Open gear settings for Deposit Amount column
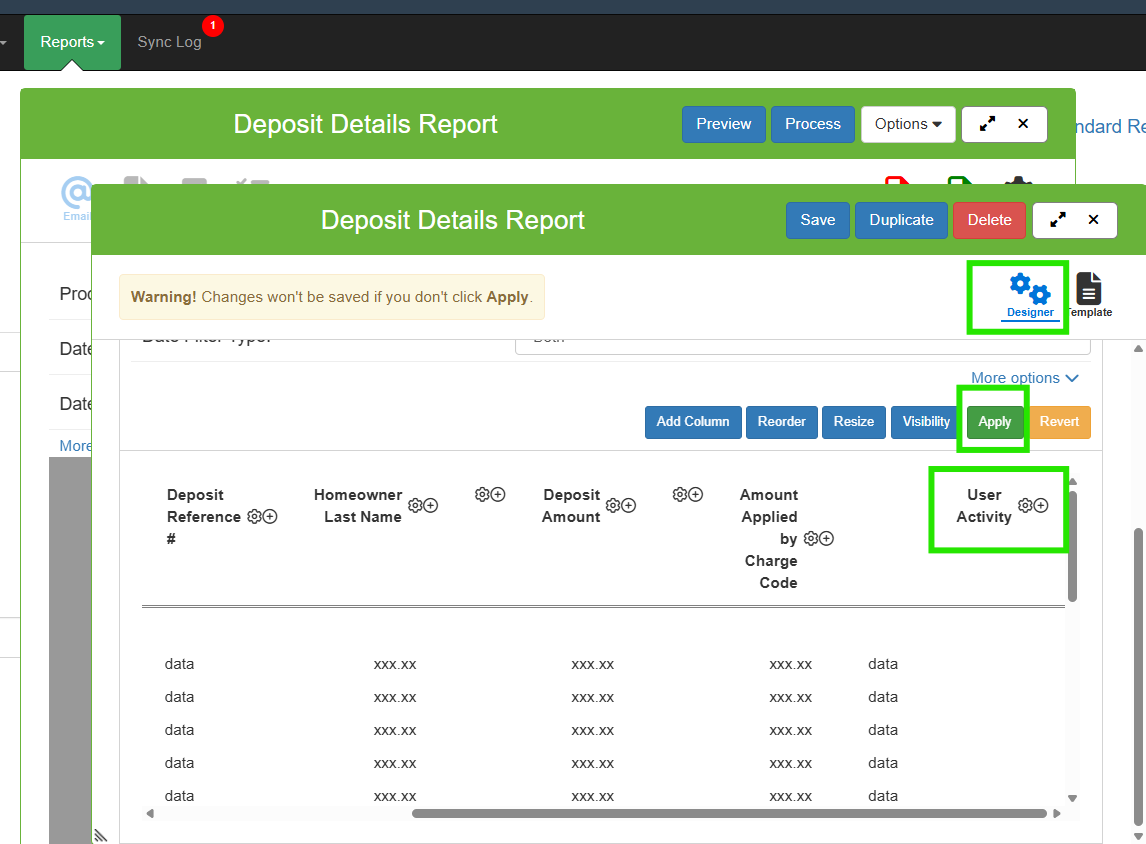Viewport: 1146px width, 844px height. coord(613,506)
